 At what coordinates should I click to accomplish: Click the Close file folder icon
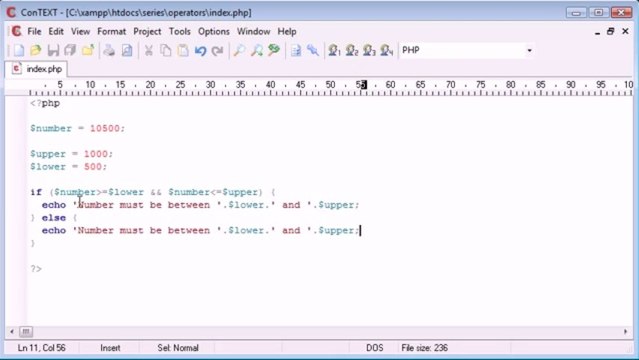pyautogui.click(x=88, y=51)
